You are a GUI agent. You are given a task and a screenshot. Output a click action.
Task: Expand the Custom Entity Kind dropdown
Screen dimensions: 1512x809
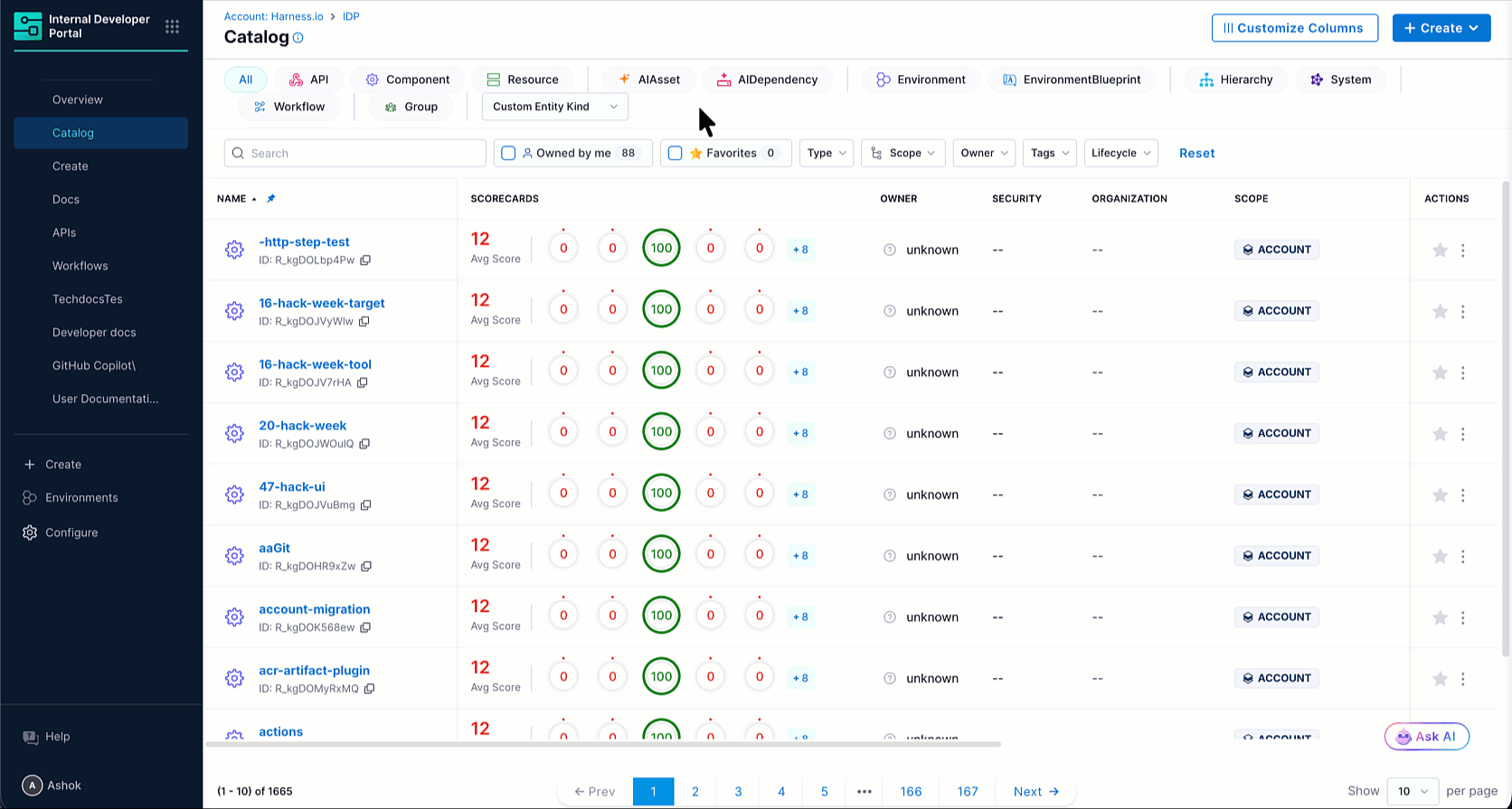point(554,107)
